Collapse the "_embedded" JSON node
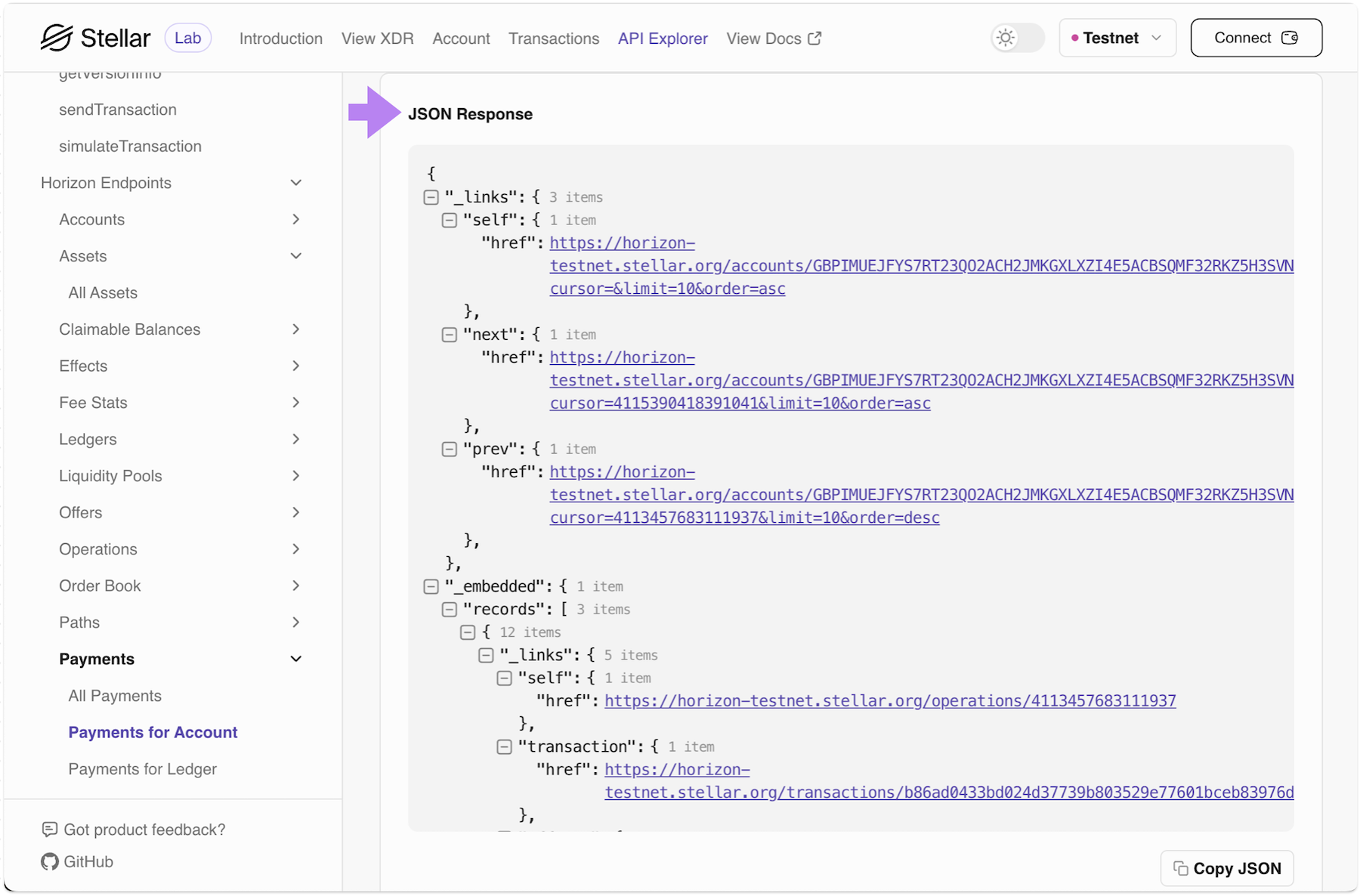1360x896 pixels. [x=431, y=587]
